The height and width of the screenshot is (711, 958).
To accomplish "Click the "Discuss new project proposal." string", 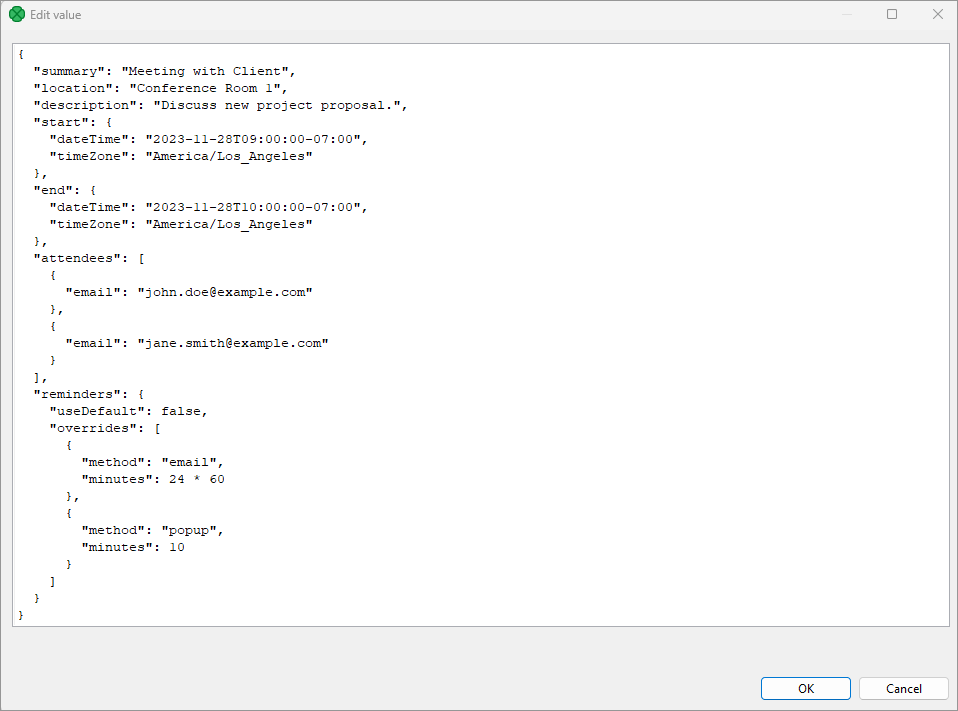I will (x=282, y=105).
